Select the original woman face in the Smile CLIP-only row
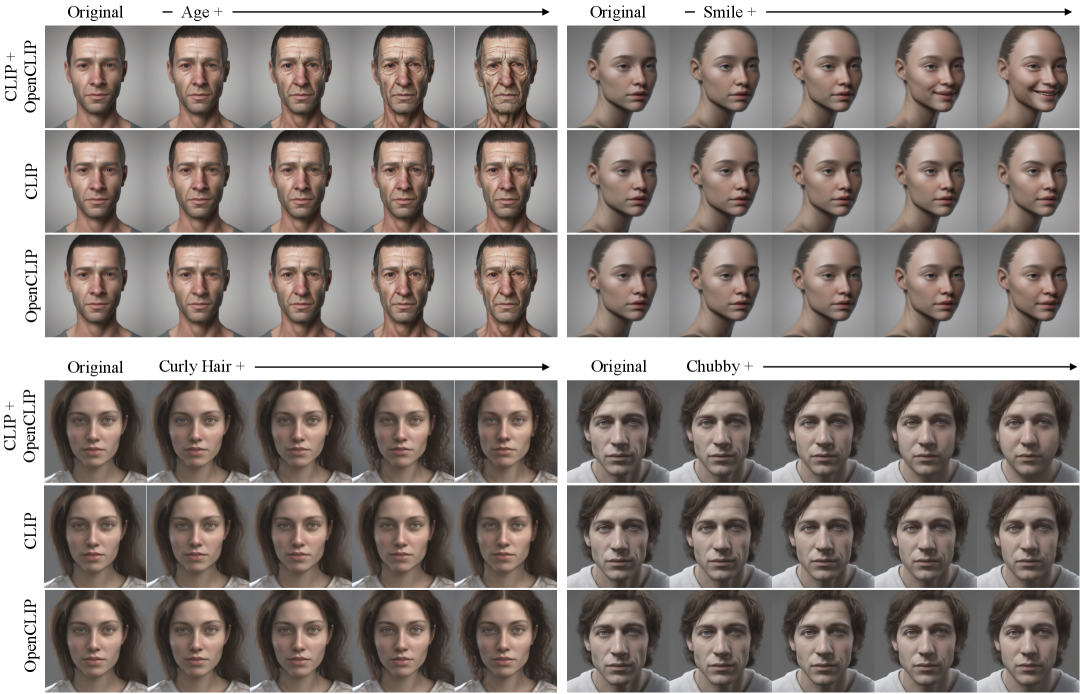Screen dimensions: 1080x694 [618, 181]
